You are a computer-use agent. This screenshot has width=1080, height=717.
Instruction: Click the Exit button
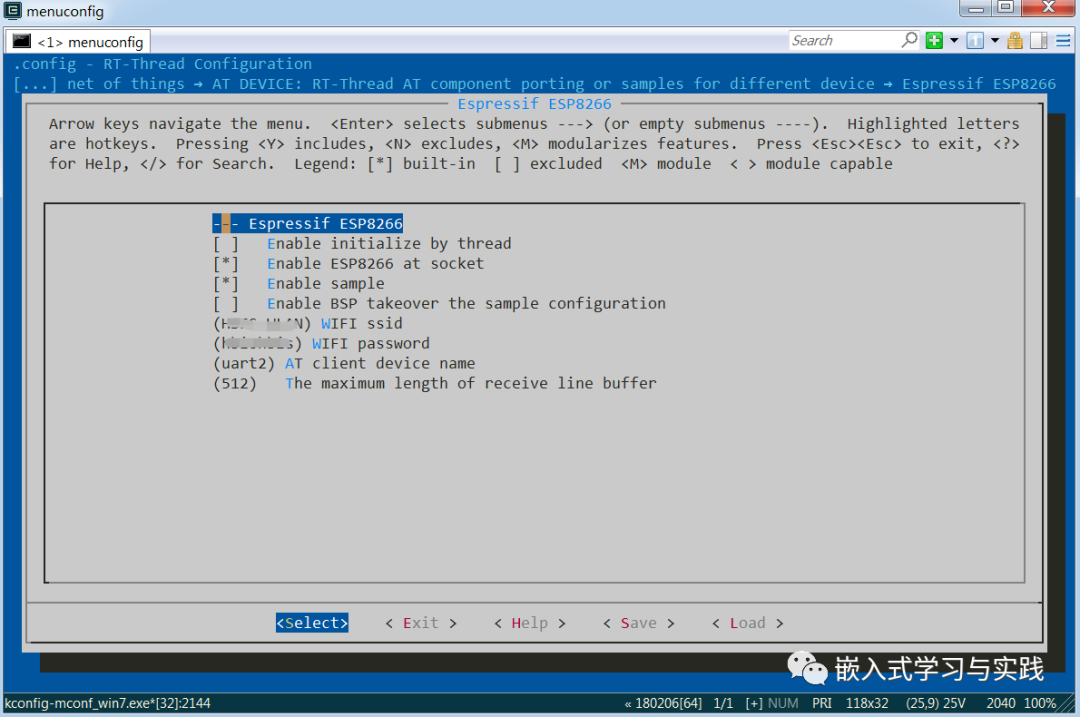tap(421, 623)
